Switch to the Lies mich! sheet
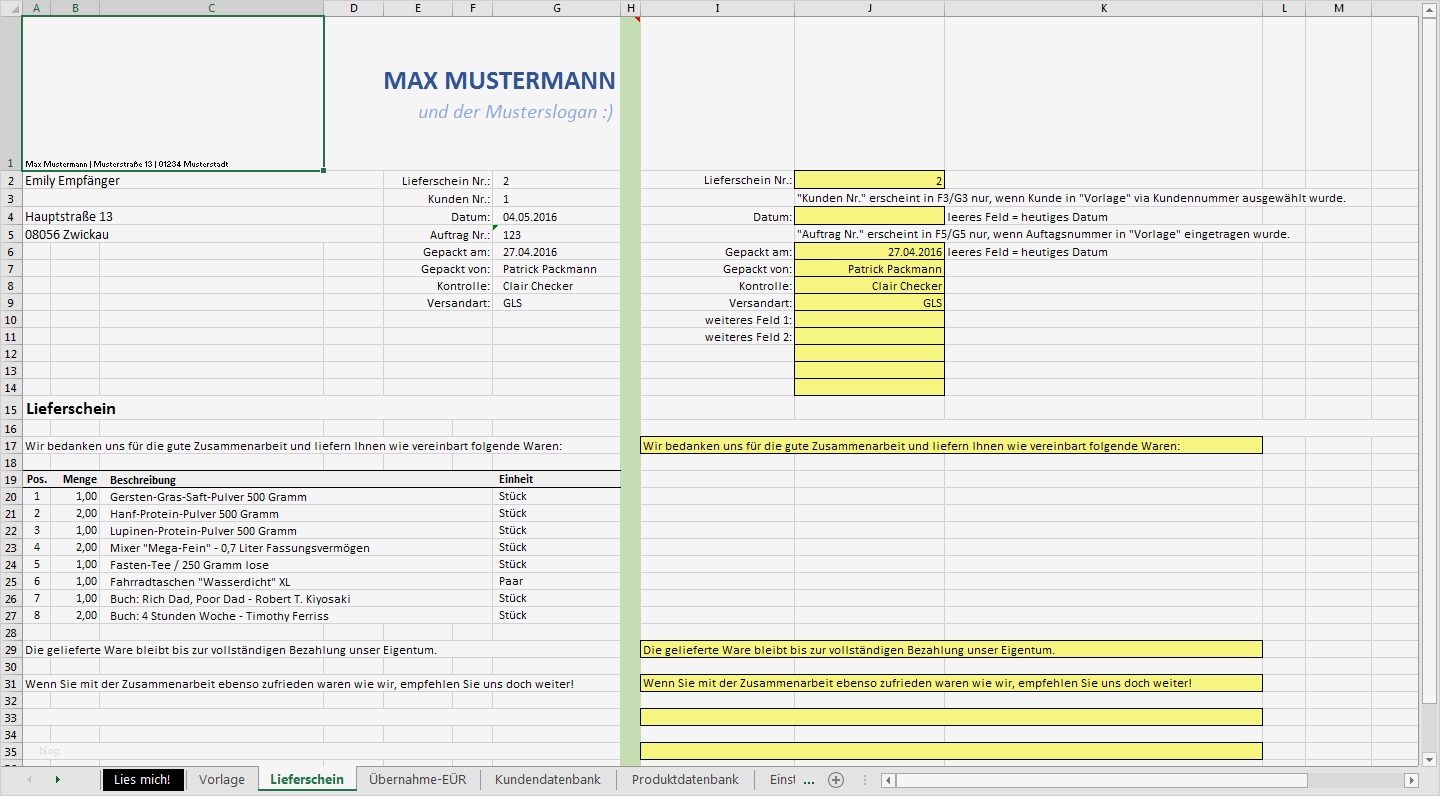 142,779
